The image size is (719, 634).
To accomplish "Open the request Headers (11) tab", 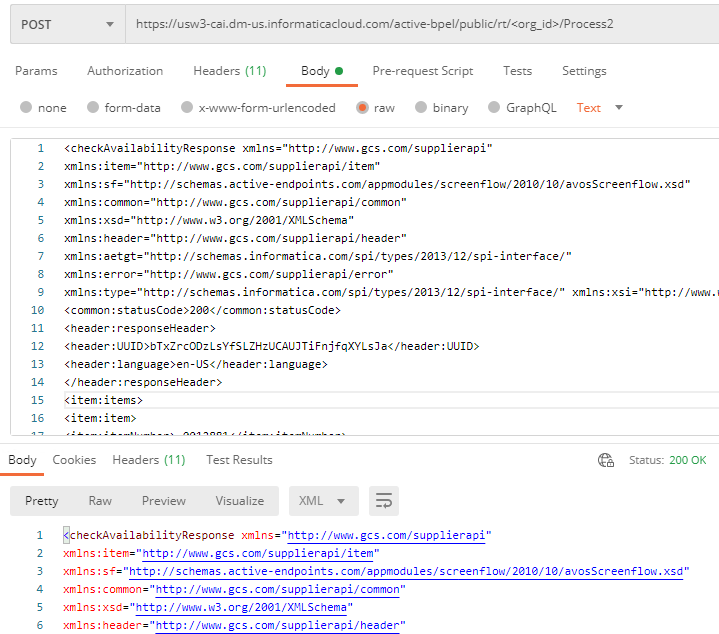I will pos(230,71).
